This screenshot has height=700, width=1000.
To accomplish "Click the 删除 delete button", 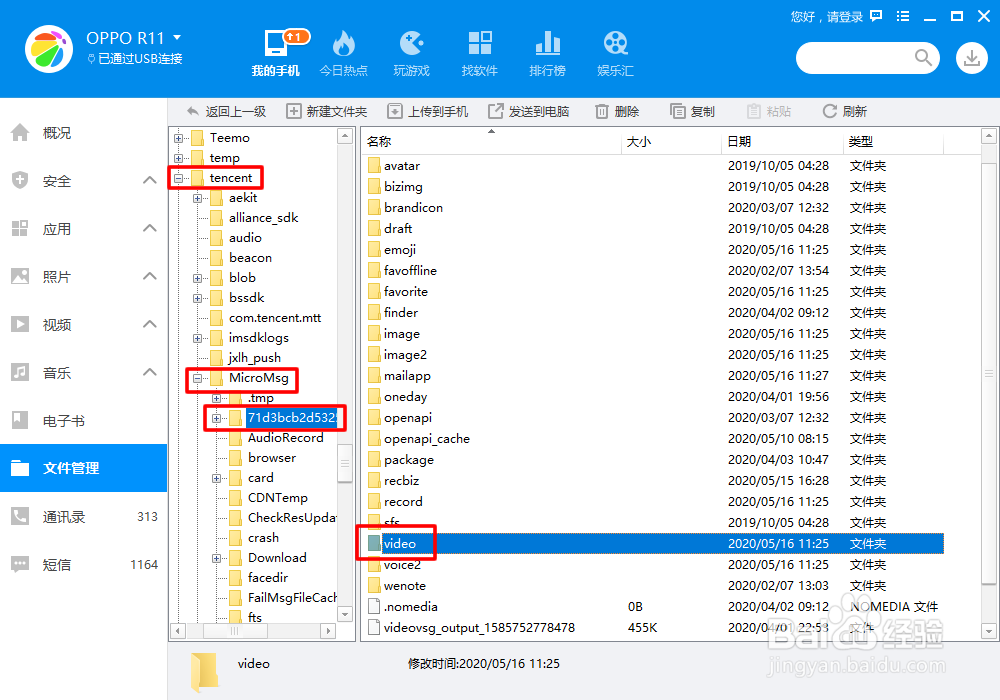I will (x=617, y=112).
